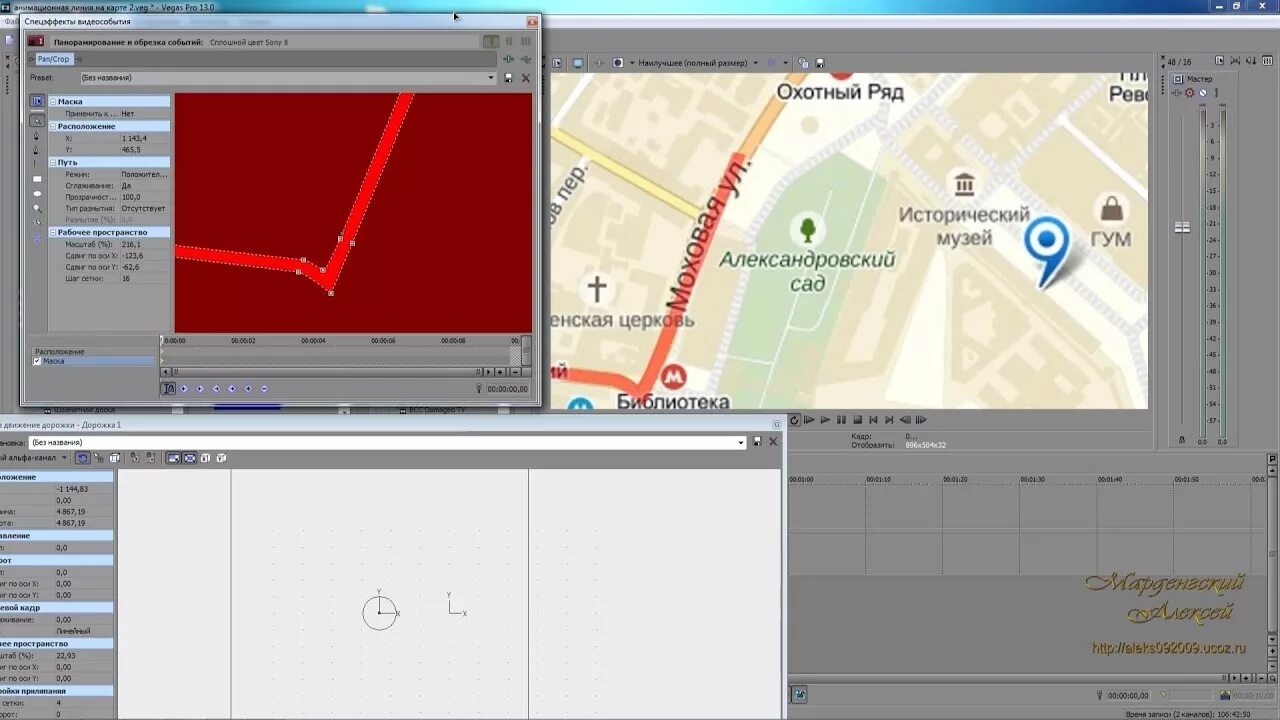Save the Pan/Crop preset
Image resolution: width=1280 pixels, height=720 pixels.
[508, 77]
